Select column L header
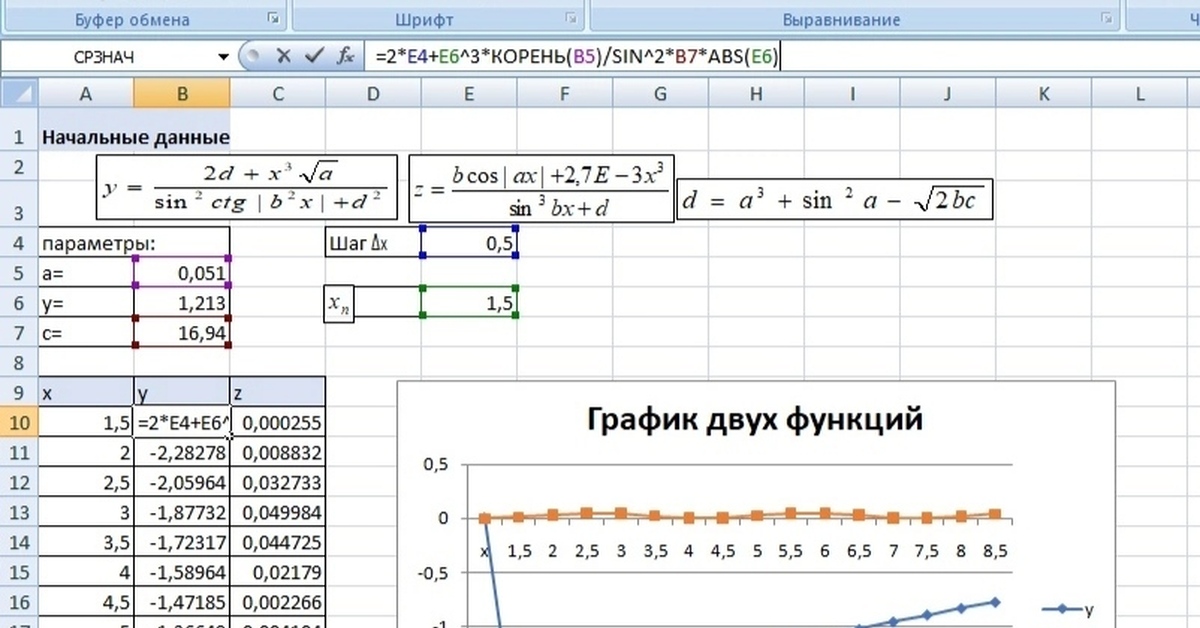1200x628 pixels. tap(1140, 94)
